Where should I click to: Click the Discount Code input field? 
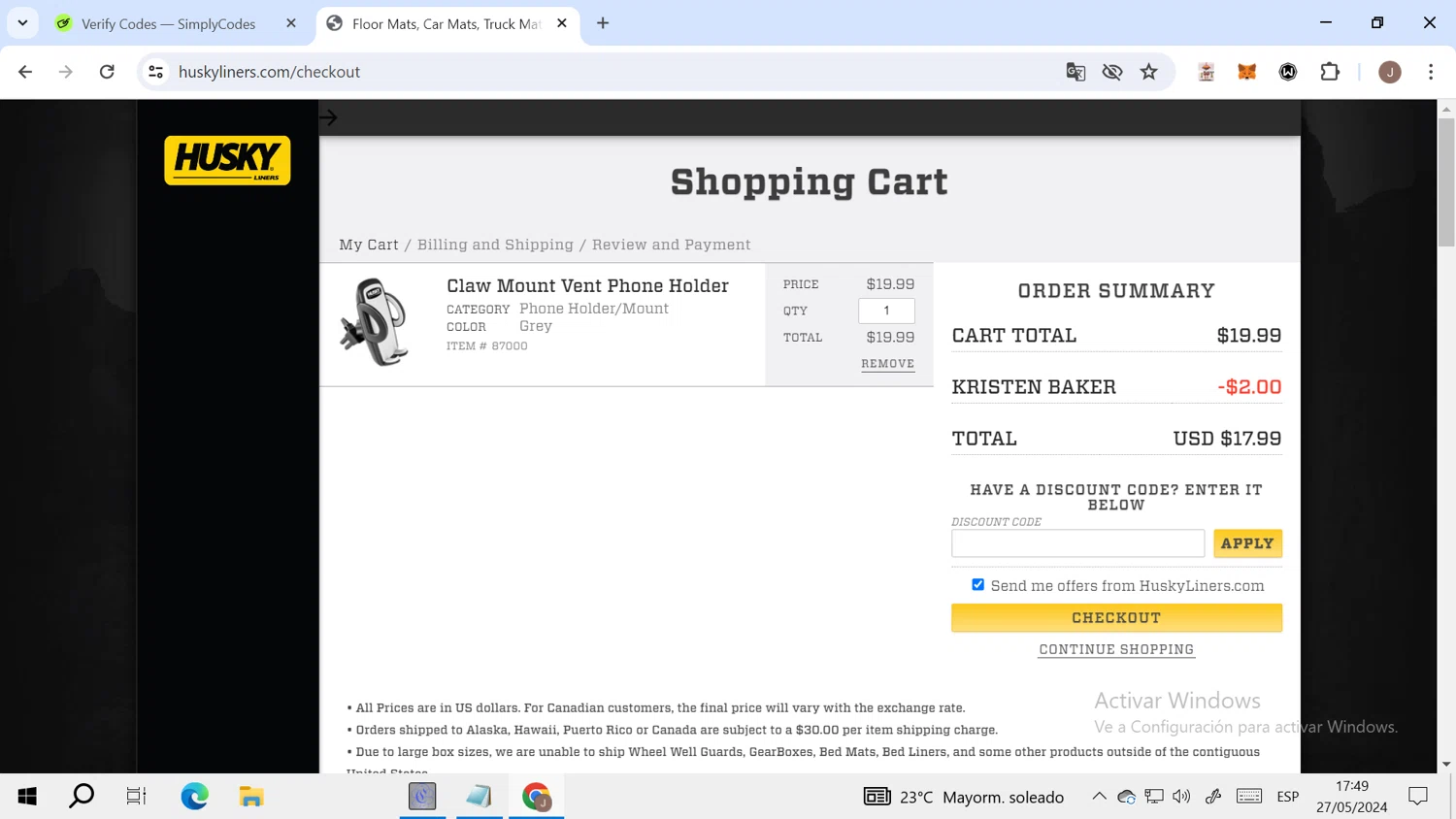(1077, 543)
